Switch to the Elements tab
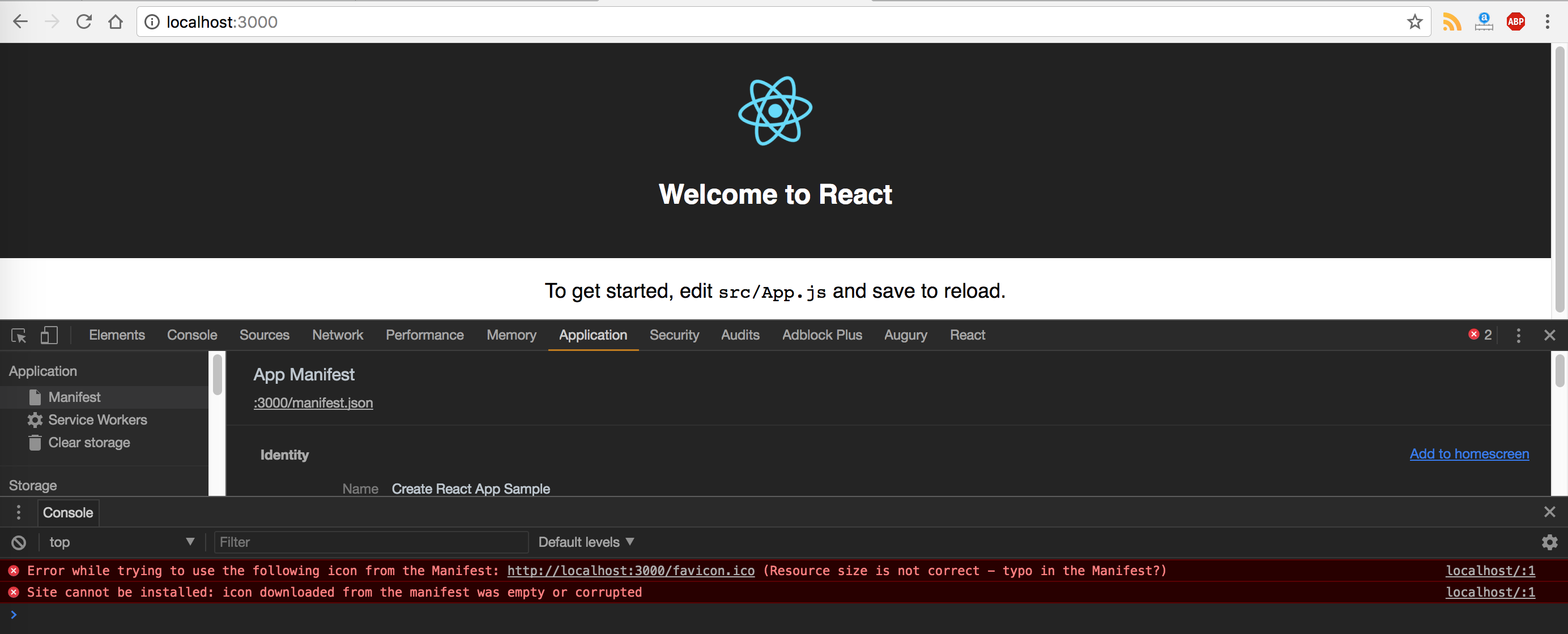The image size is (1568, 634). tap(116, 335)
